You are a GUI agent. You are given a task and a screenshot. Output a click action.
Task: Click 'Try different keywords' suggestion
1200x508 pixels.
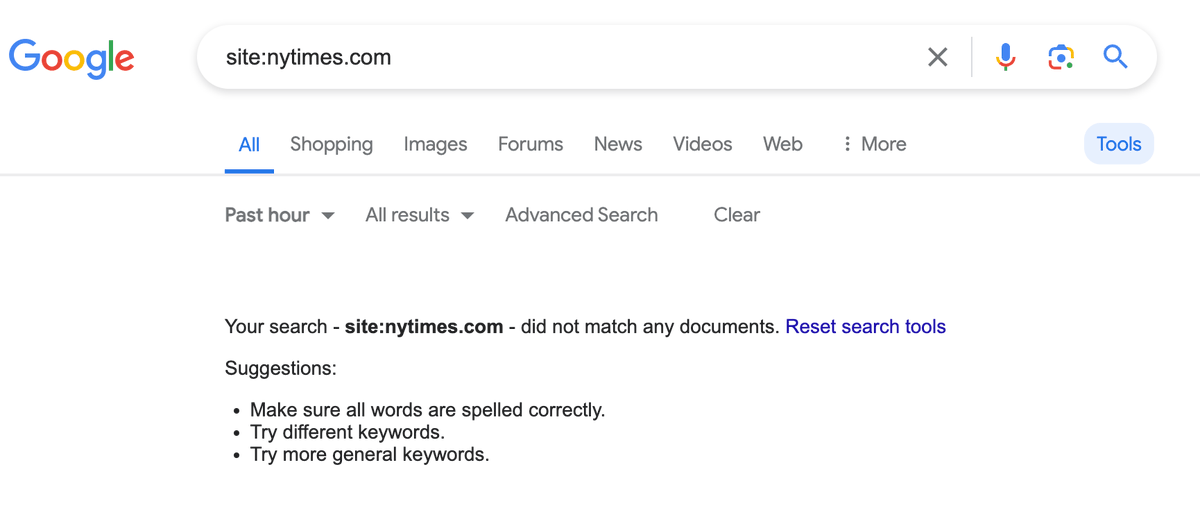pos(347,433)
